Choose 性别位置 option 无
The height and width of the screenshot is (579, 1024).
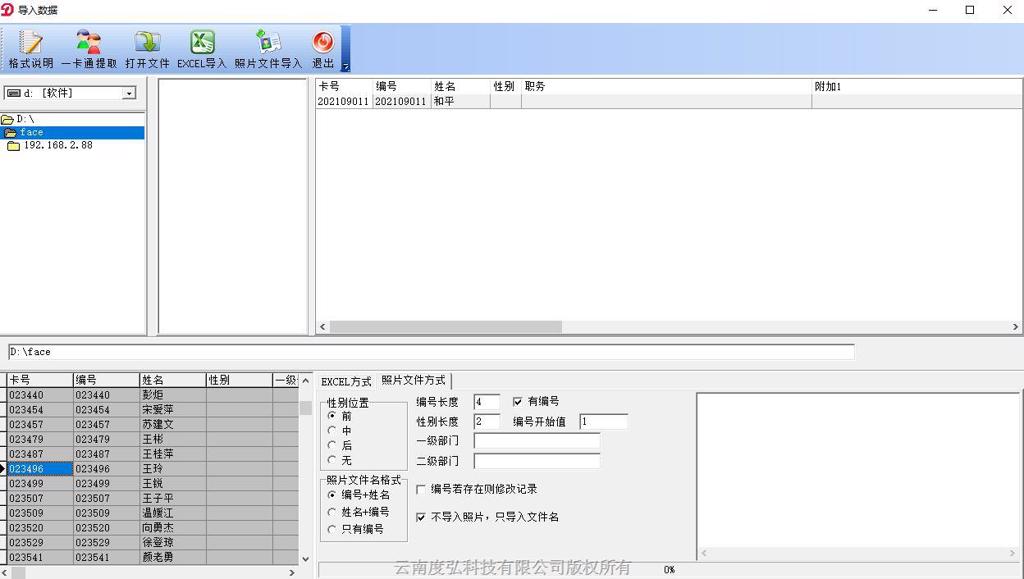[333, 460]
